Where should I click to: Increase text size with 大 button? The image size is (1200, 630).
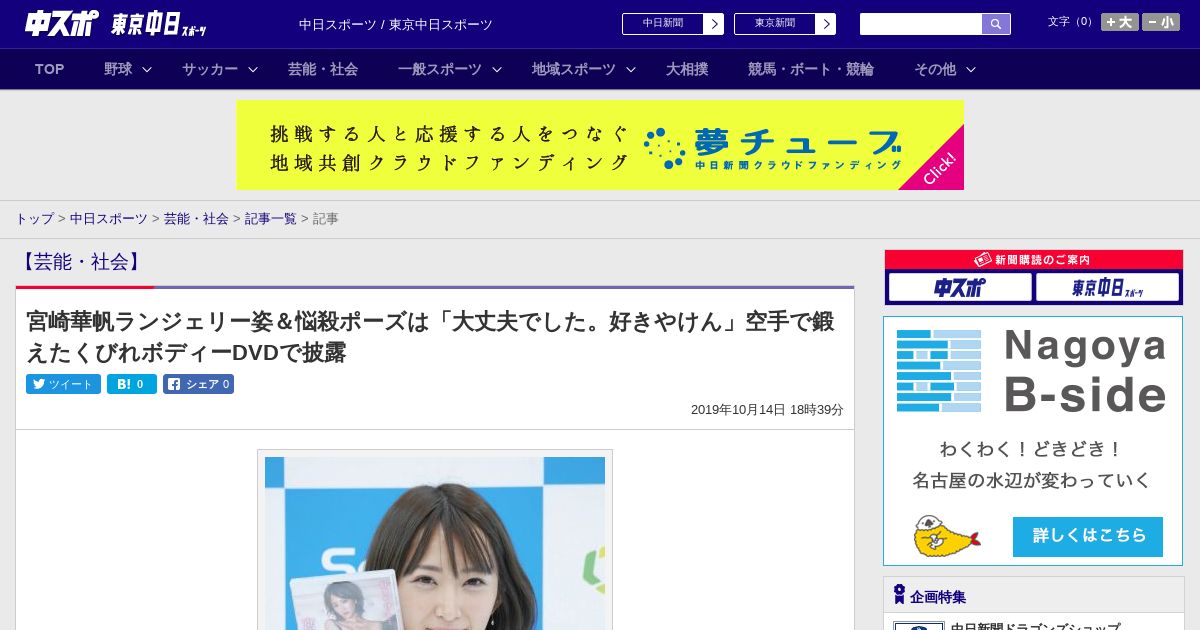(x=1120, y=22)
